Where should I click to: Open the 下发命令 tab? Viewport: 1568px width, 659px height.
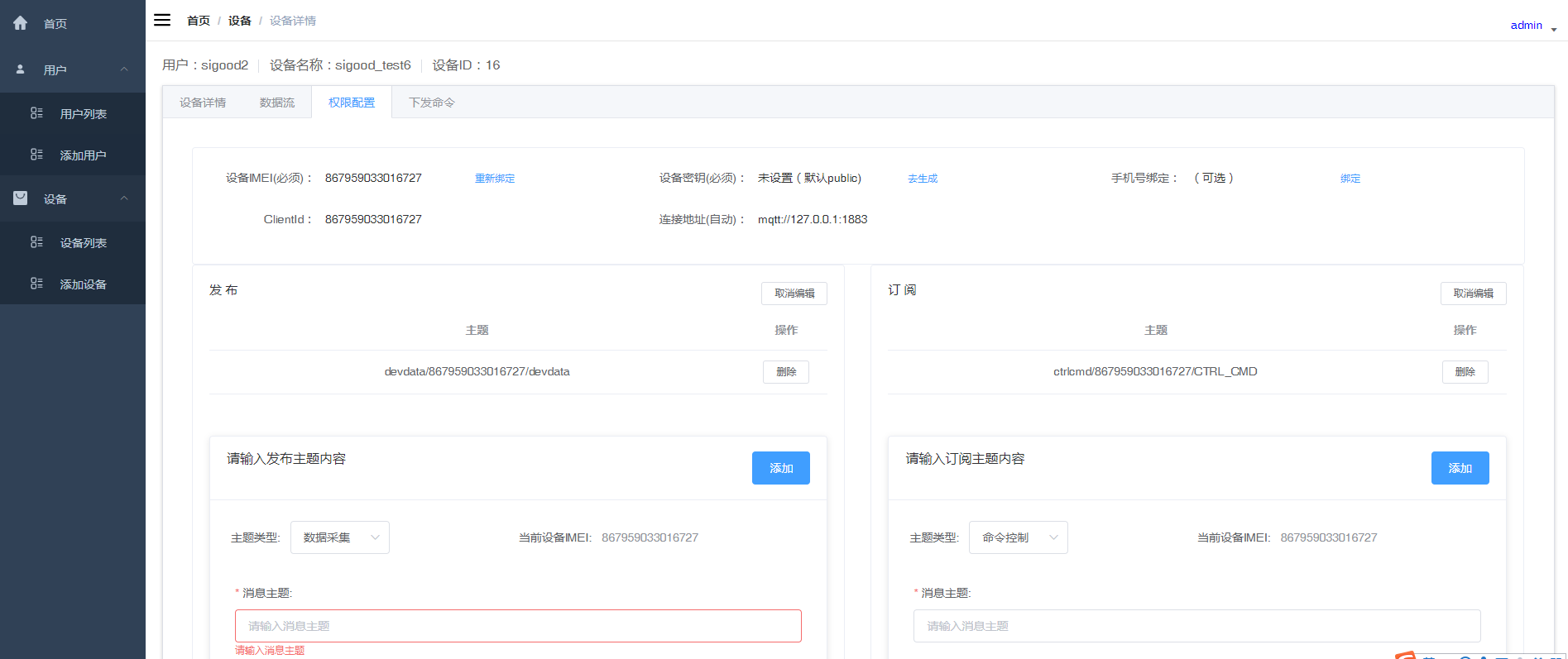pyautogui.click(x=432, y=103)
